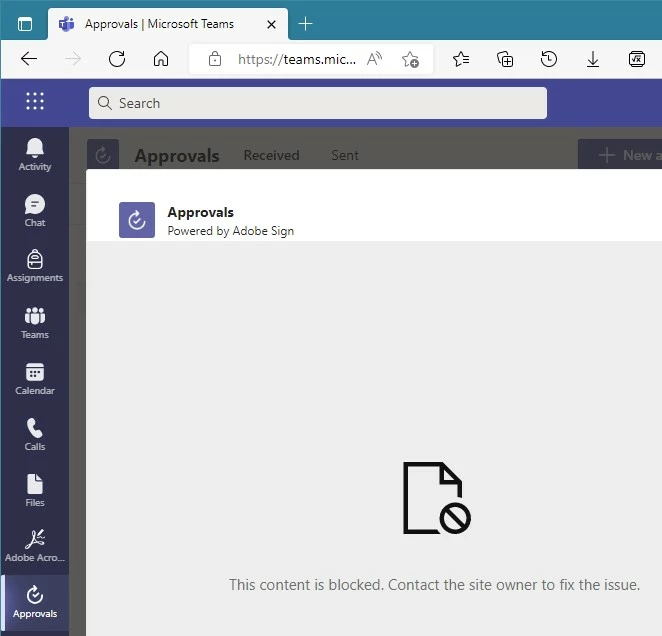Open the Adobe Acrobat app in the sidebar
The width and height of the screenshot is (662, 636).
coord(35,546)
